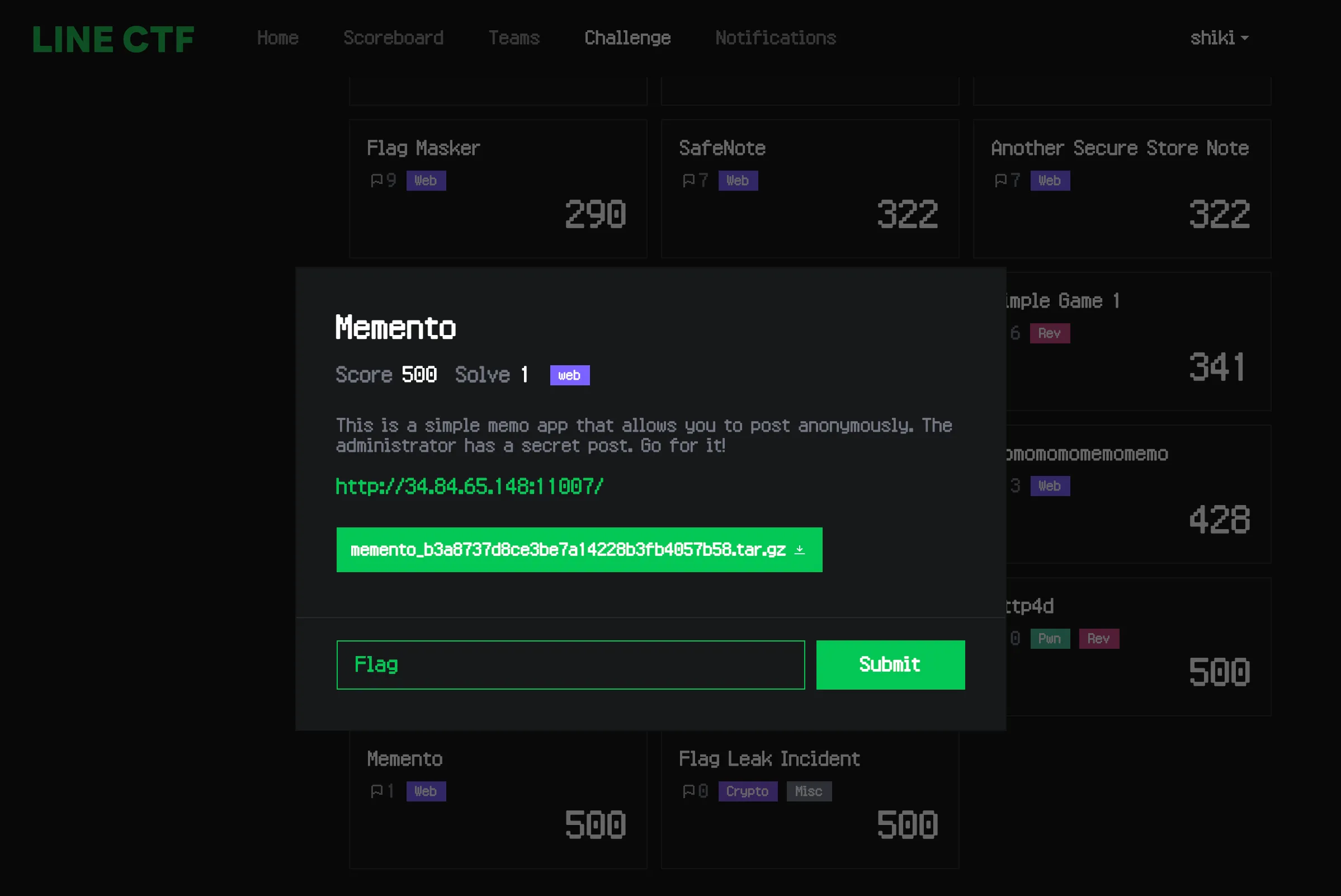The image size is (1341, 896).
Task: Click solve flag icon on Flag Masker card
Action: pyautogui.click(x=376, y=181)
